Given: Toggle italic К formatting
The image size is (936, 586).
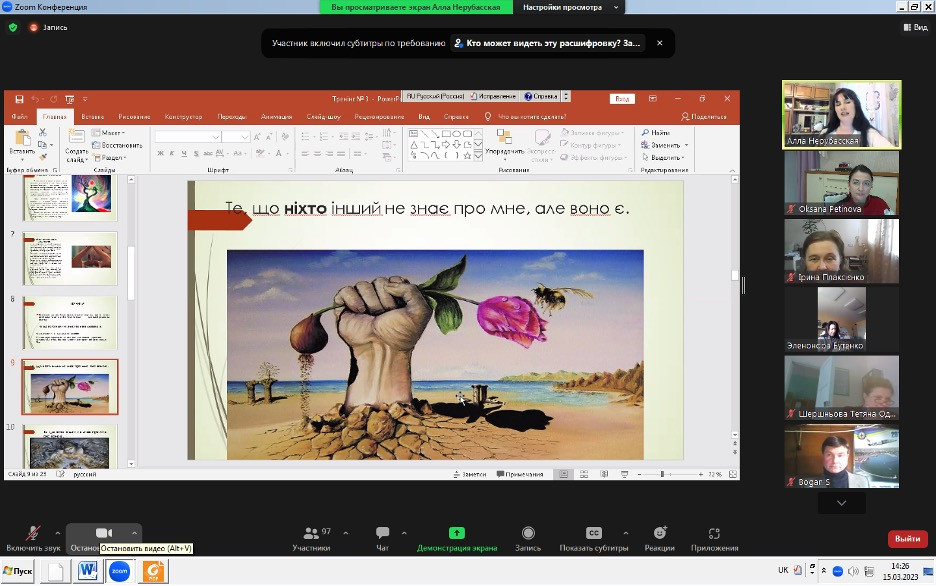Looking at the screenshot, I should click(x=172, y=153).
